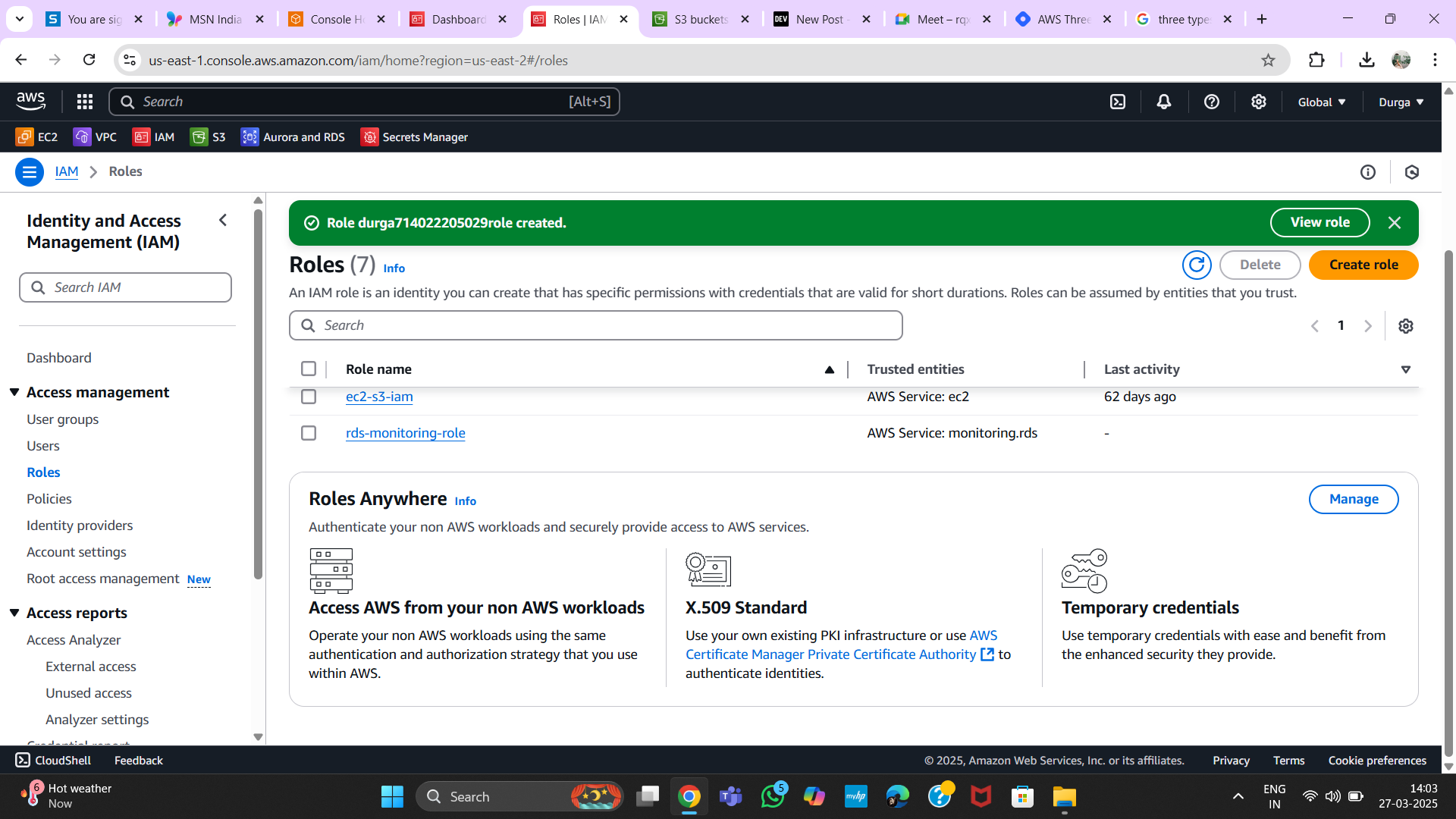The image size is (1456, 819).
Task: Open VPC favorites shortcut
Action: [x=95, y=137]
